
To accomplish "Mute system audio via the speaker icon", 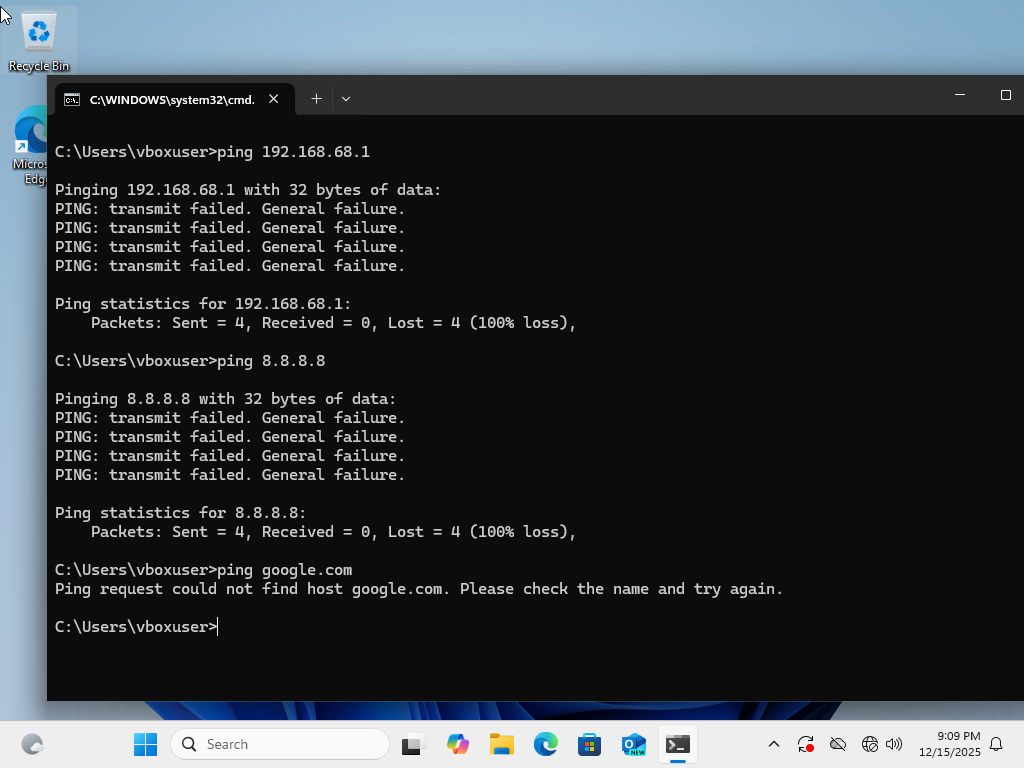I will point(894,744).
